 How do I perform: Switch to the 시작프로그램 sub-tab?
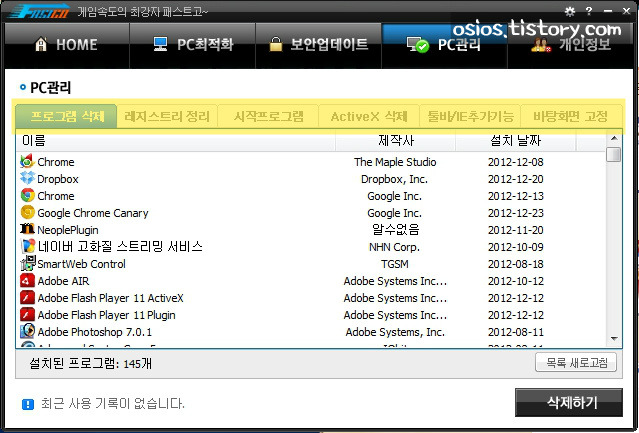pos(268,116)
